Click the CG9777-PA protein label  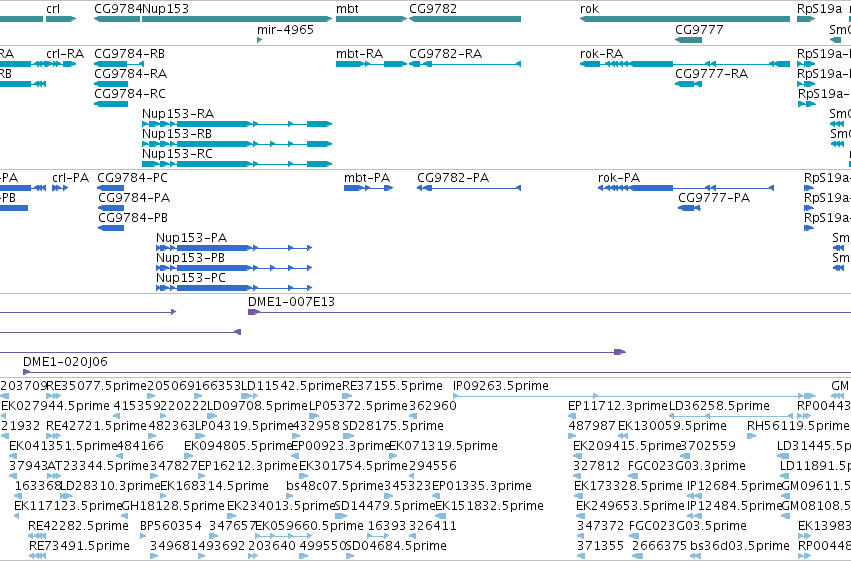tap(714, 198)
